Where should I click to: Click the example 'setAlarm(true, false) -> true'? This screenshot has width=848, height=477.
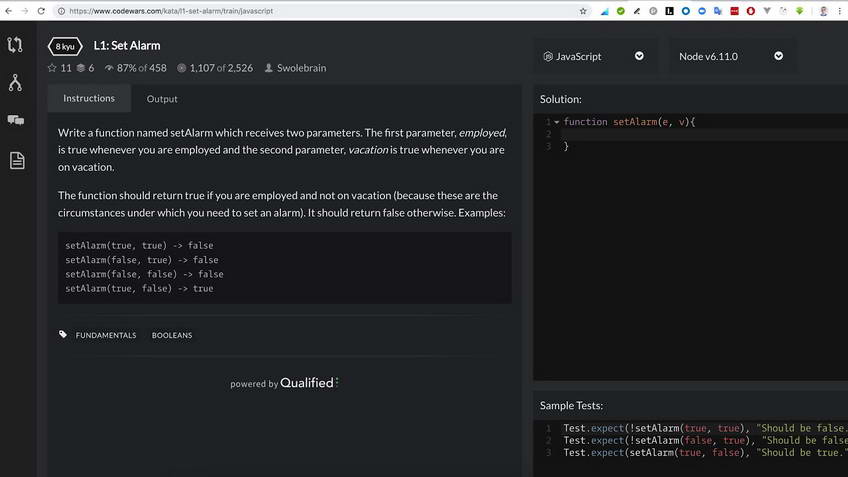click(139, 288)
